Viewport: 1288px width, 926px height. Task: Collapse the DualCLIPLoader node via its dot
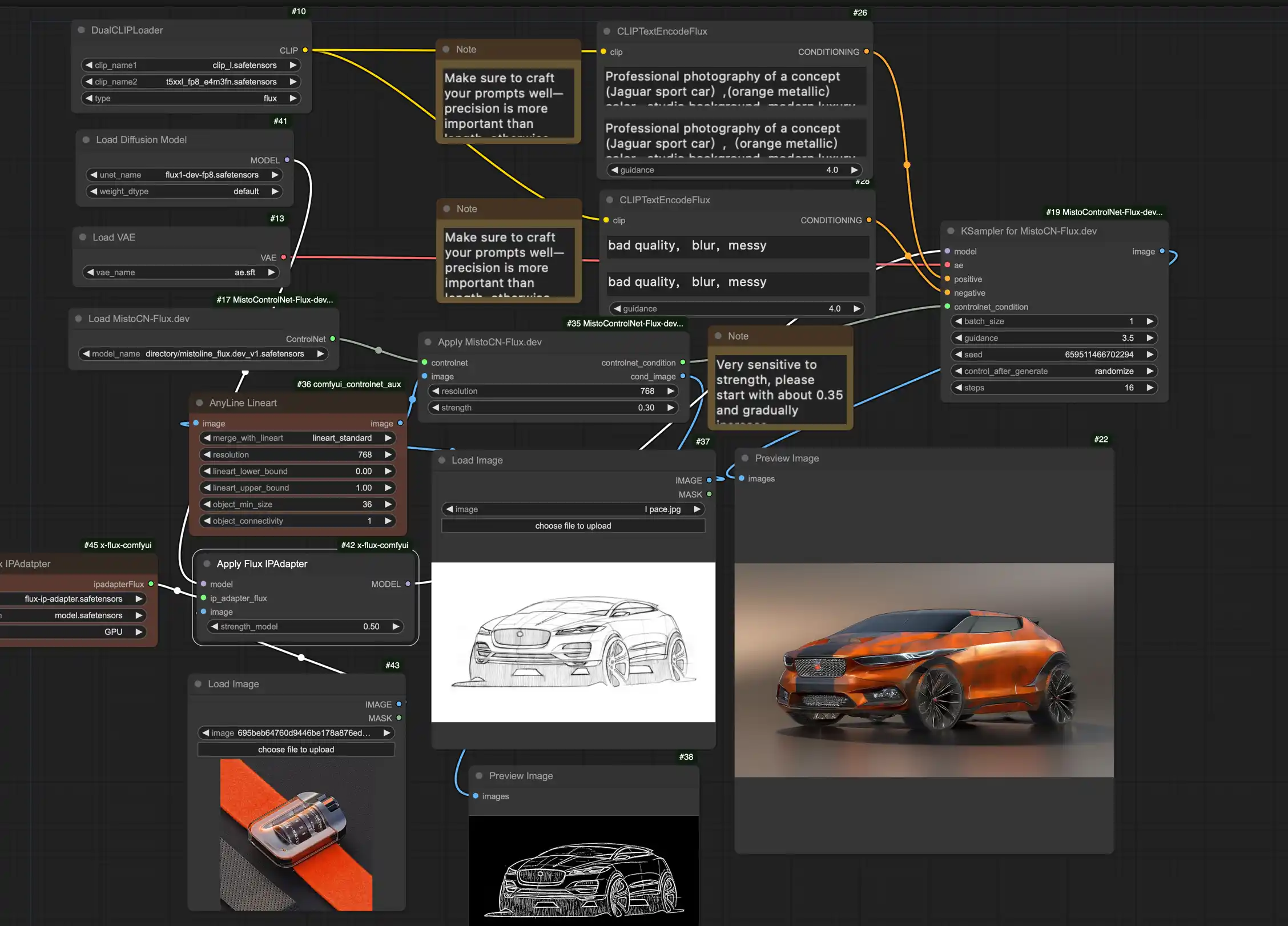pos(81,30)
